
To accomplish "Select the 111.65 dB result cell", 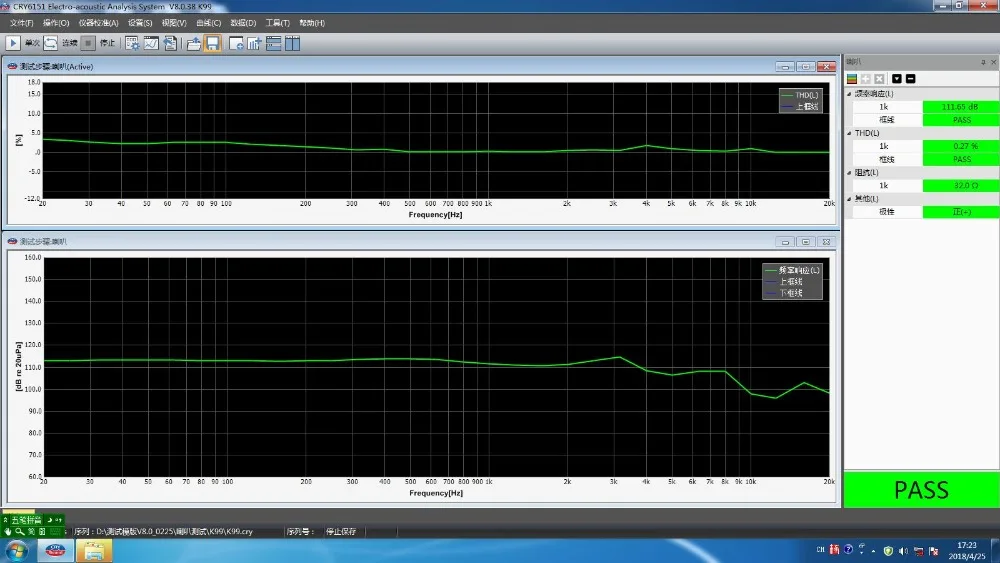I will pos(960,107).
